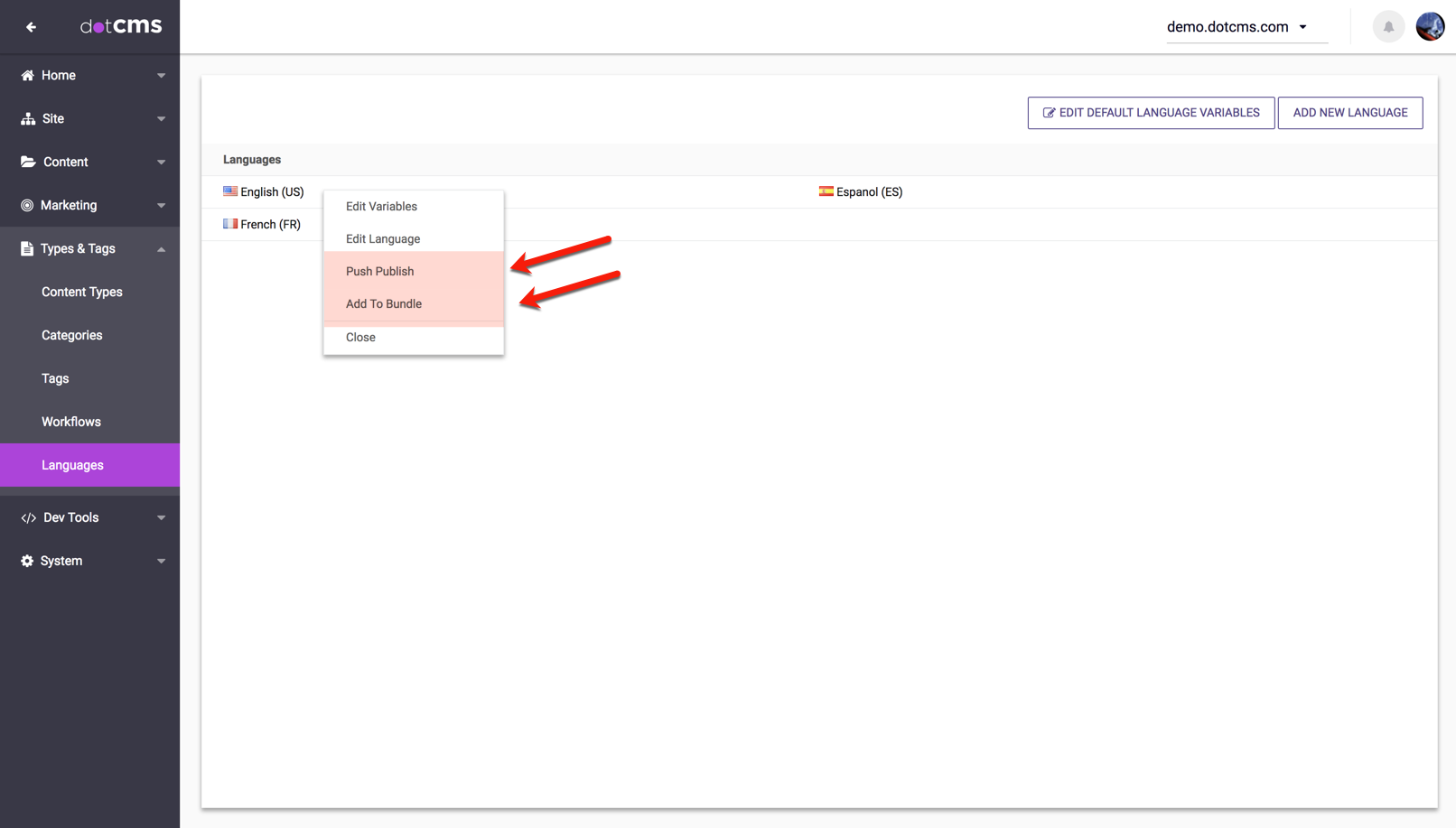
Task: Click the Add New Language button
Action: pos(1349,113)
